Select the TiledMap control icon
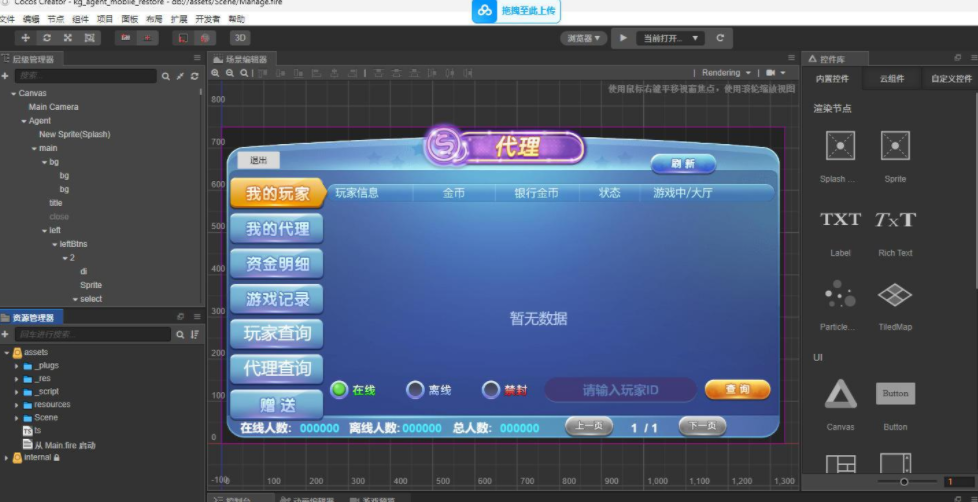The height and width of the screenshot is (502, 978). click(895, 294)
